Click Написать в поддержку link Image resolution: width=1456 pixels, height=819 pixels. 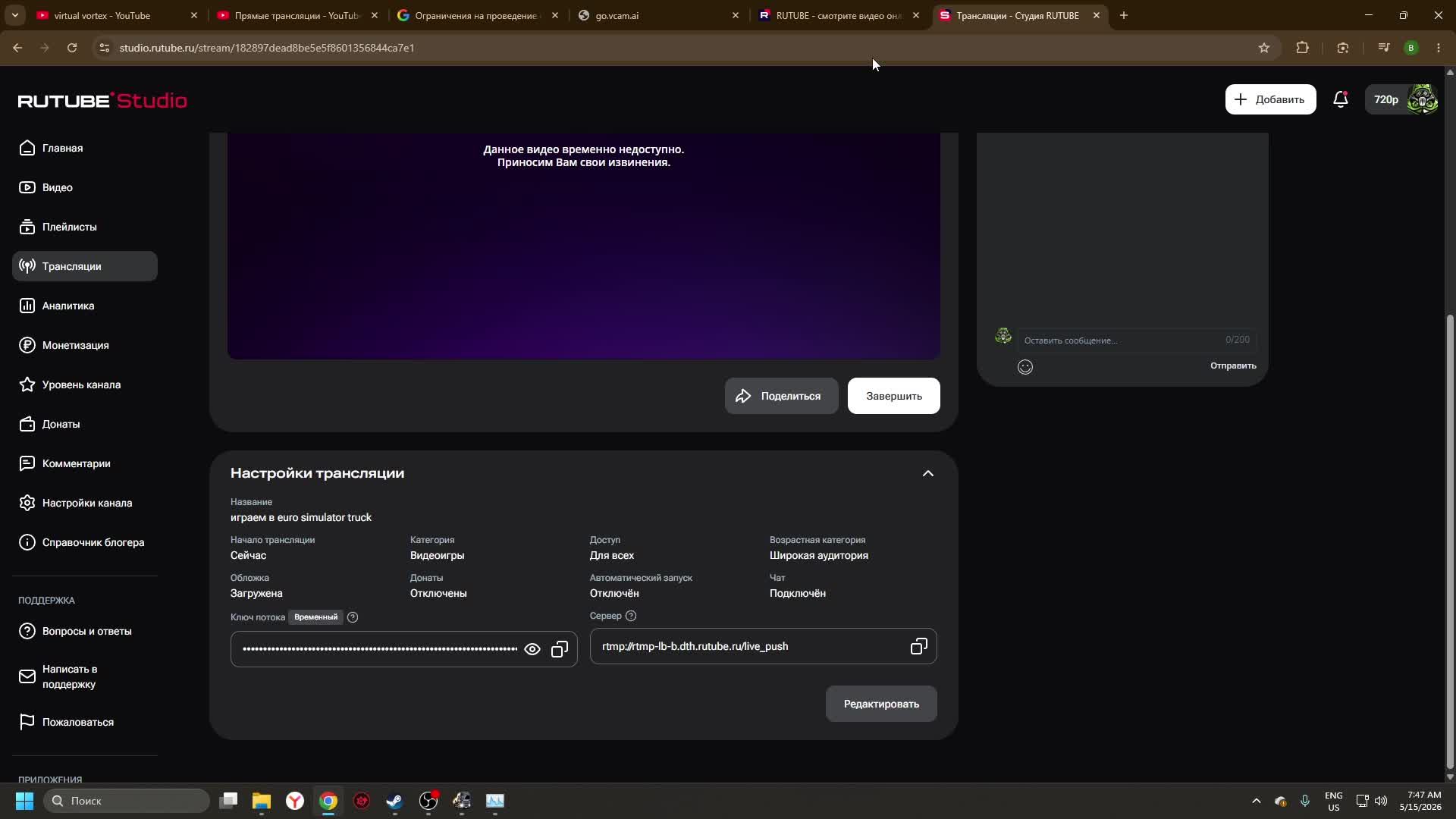85,676
